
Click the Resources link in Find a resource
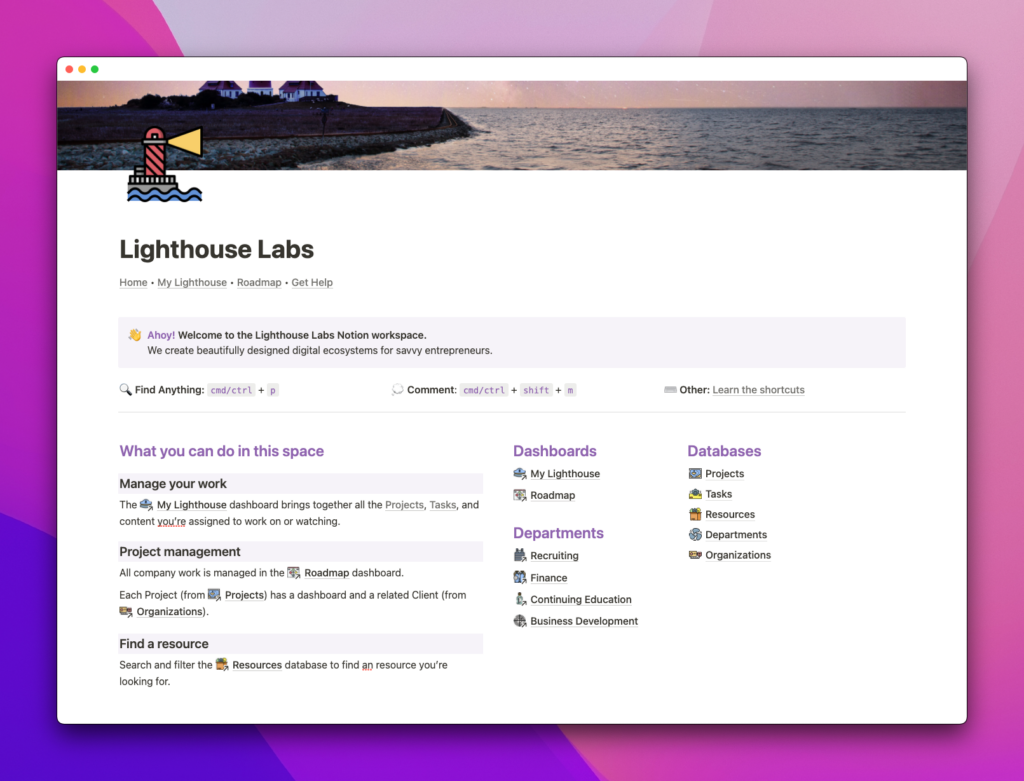click(x=257, y=665)
